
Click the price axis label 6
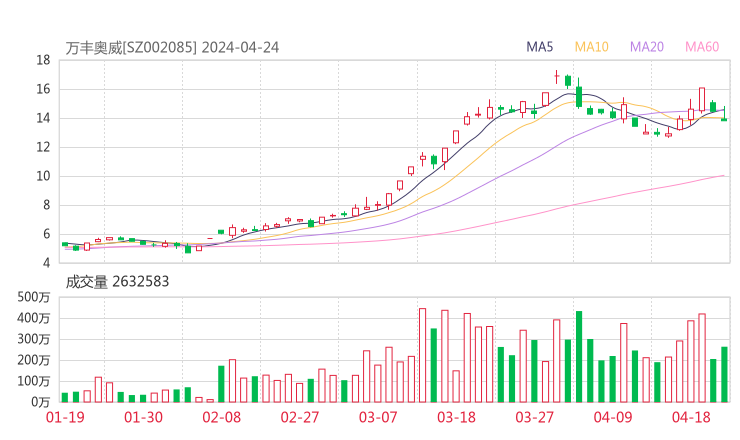point(46,234)
